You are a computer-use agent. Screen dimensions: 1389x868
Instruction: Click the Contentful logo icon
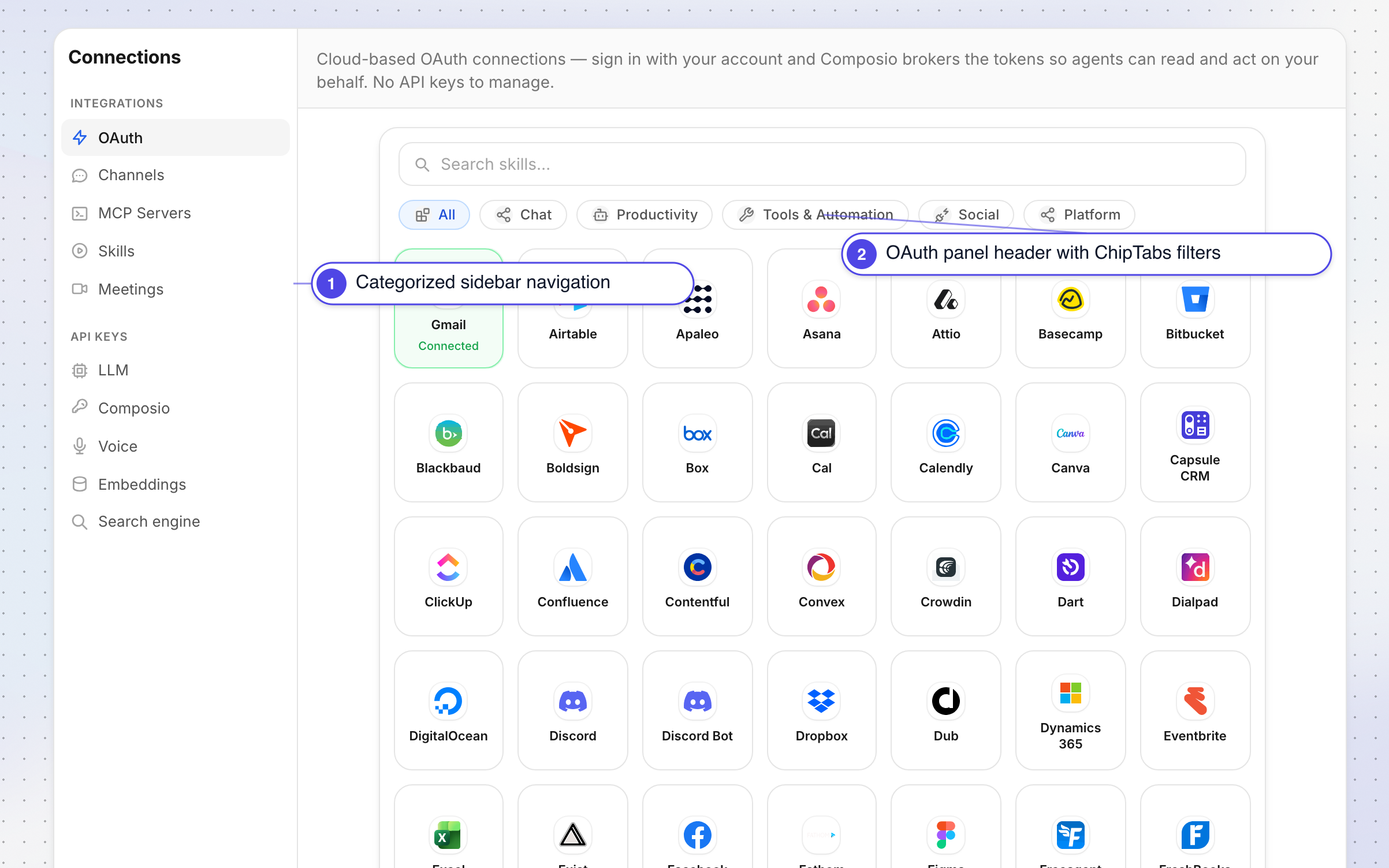coord(697,567)
